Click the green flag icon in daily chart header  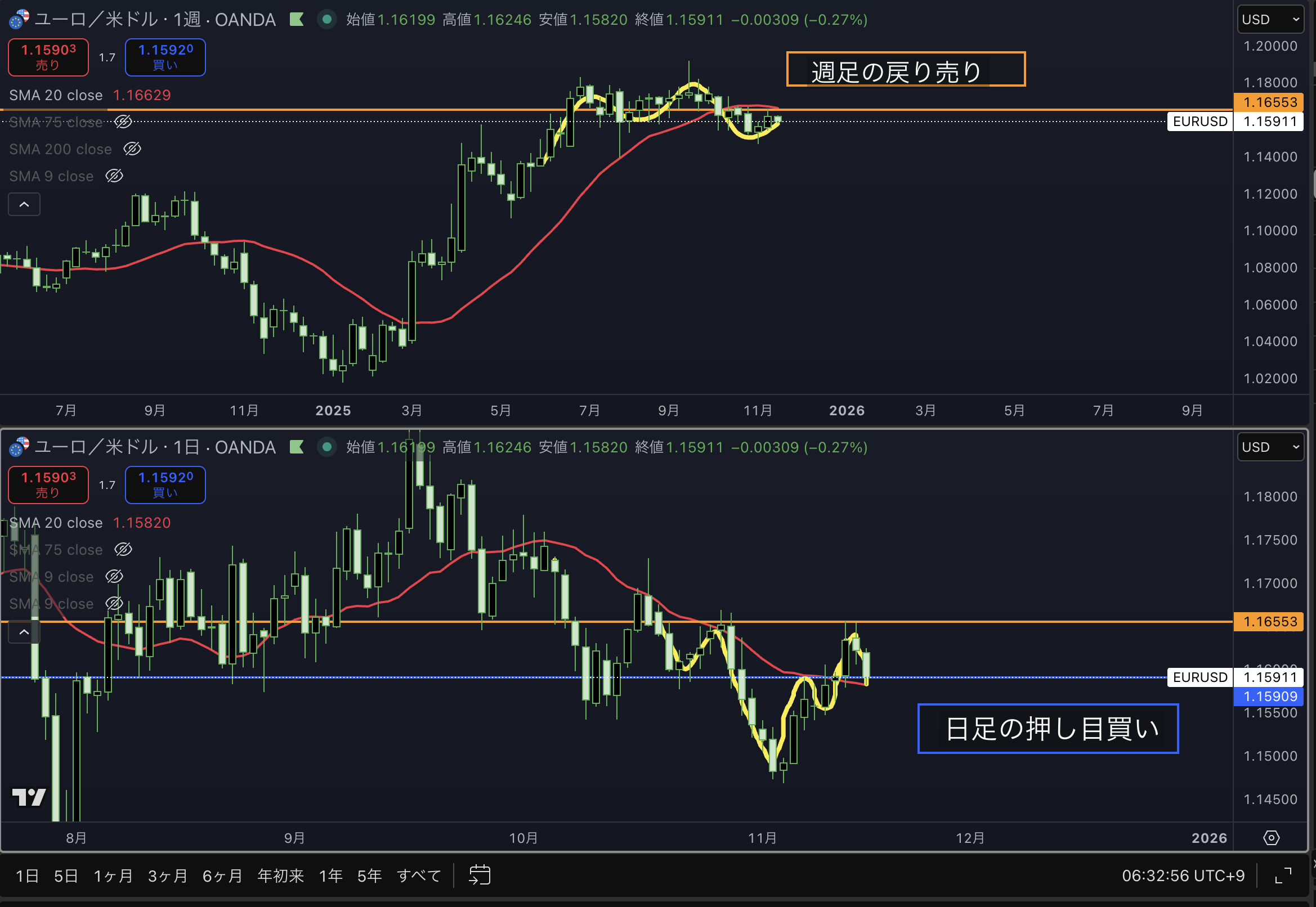(296, 447)
